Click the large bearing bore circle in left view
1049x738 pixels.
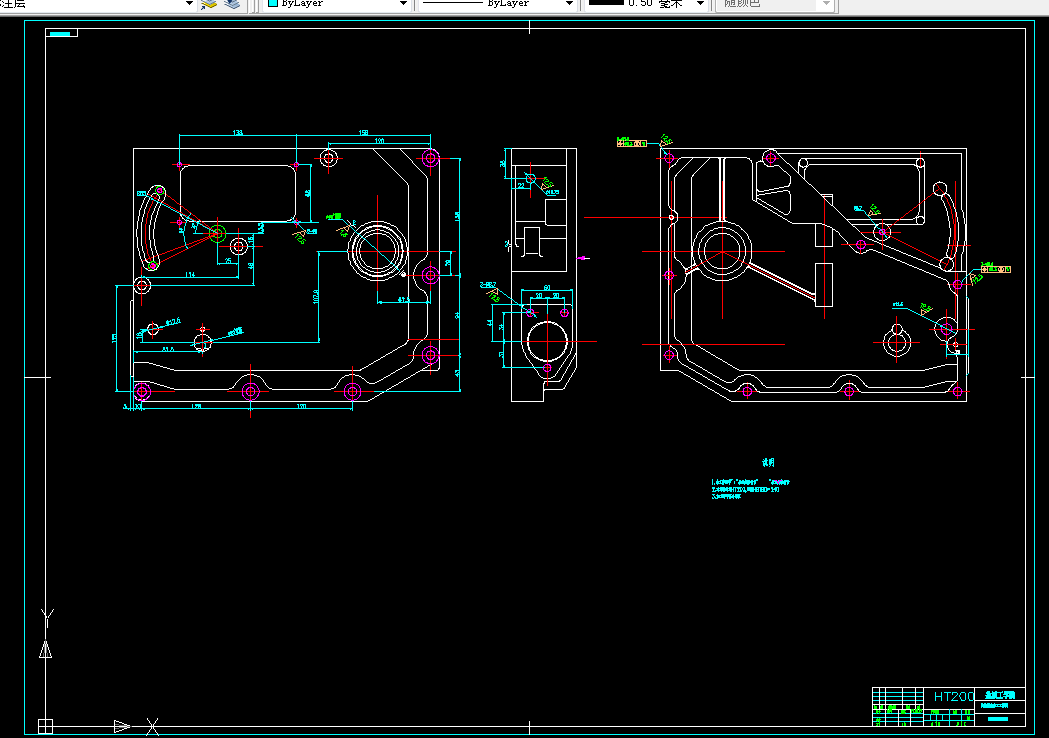click(x=378, y=252)
